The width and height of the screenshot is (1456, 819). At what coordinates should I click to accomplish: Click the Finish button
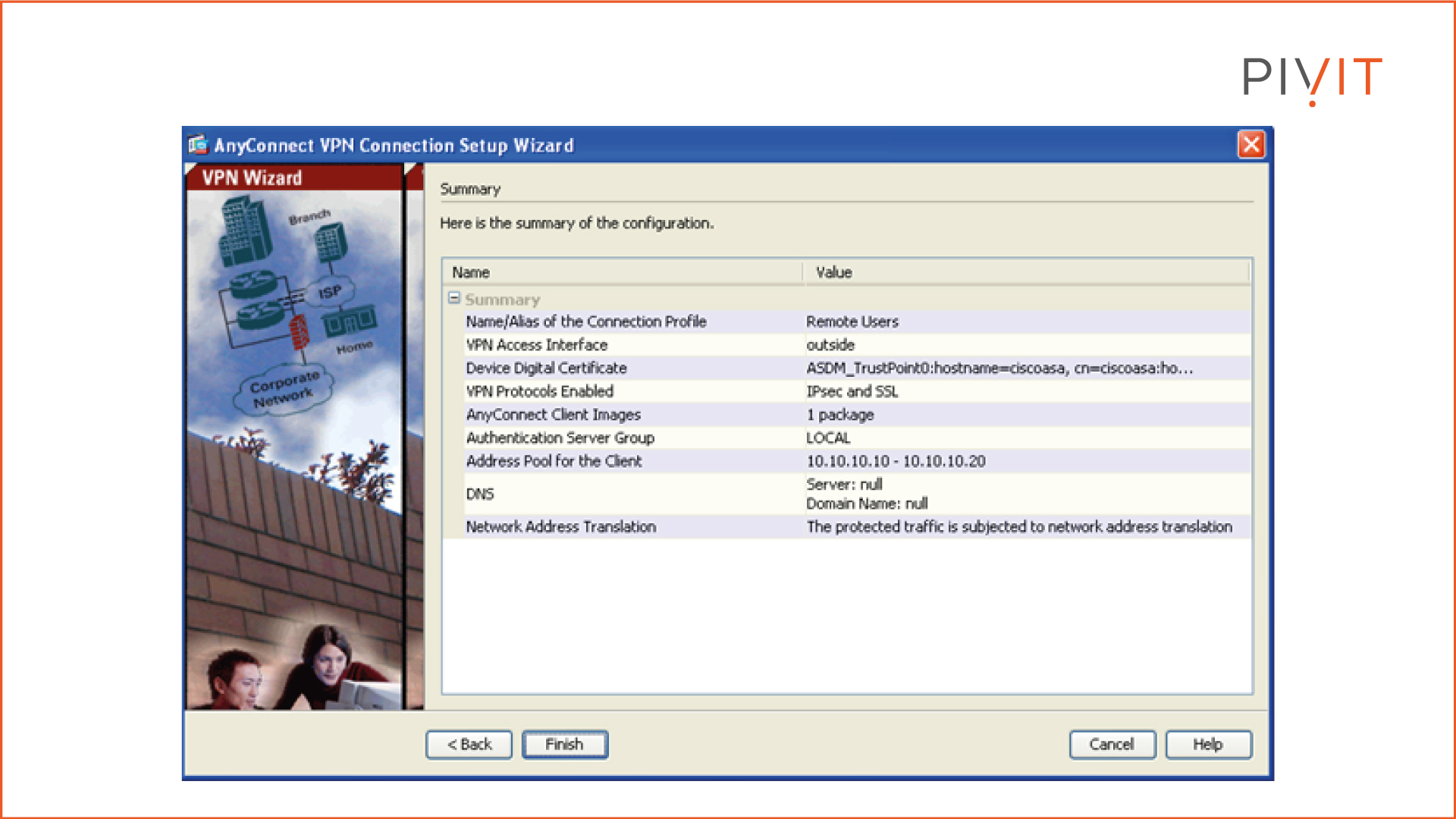(564, 744)
